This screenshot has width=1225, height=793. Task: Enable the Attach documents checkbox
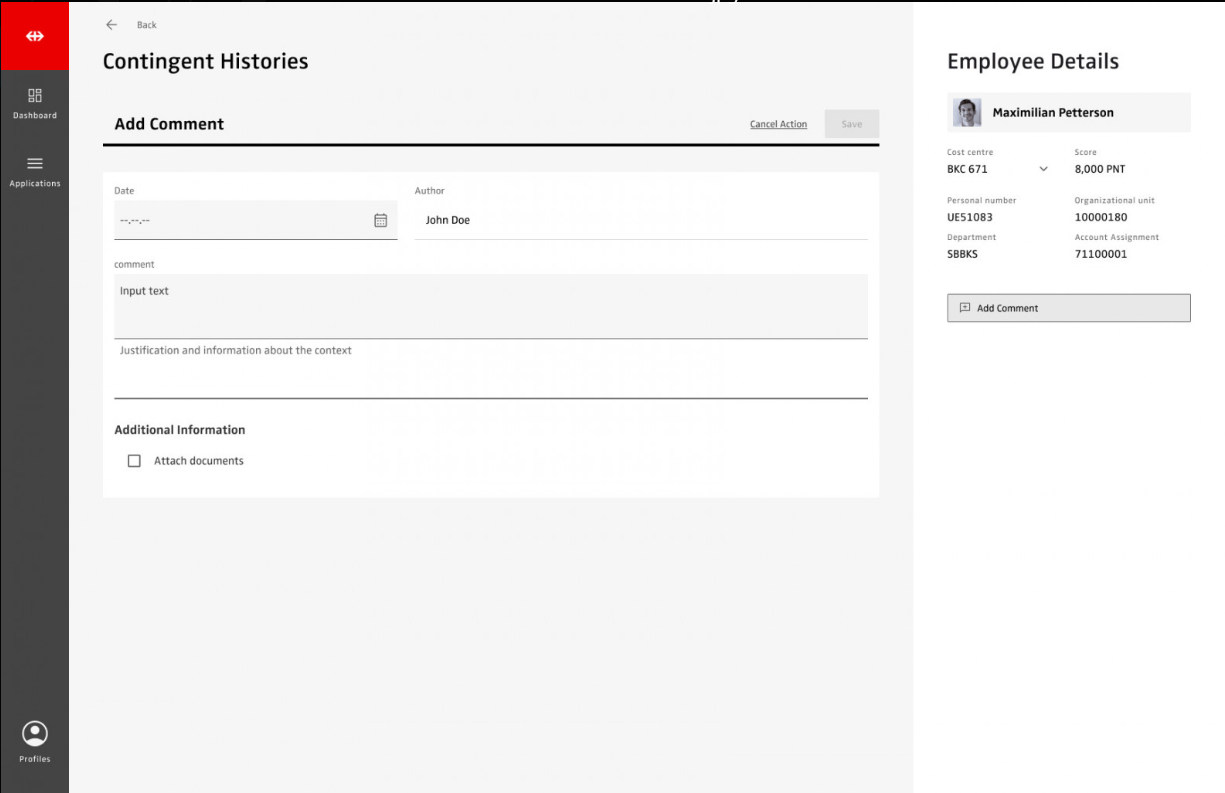134,461
